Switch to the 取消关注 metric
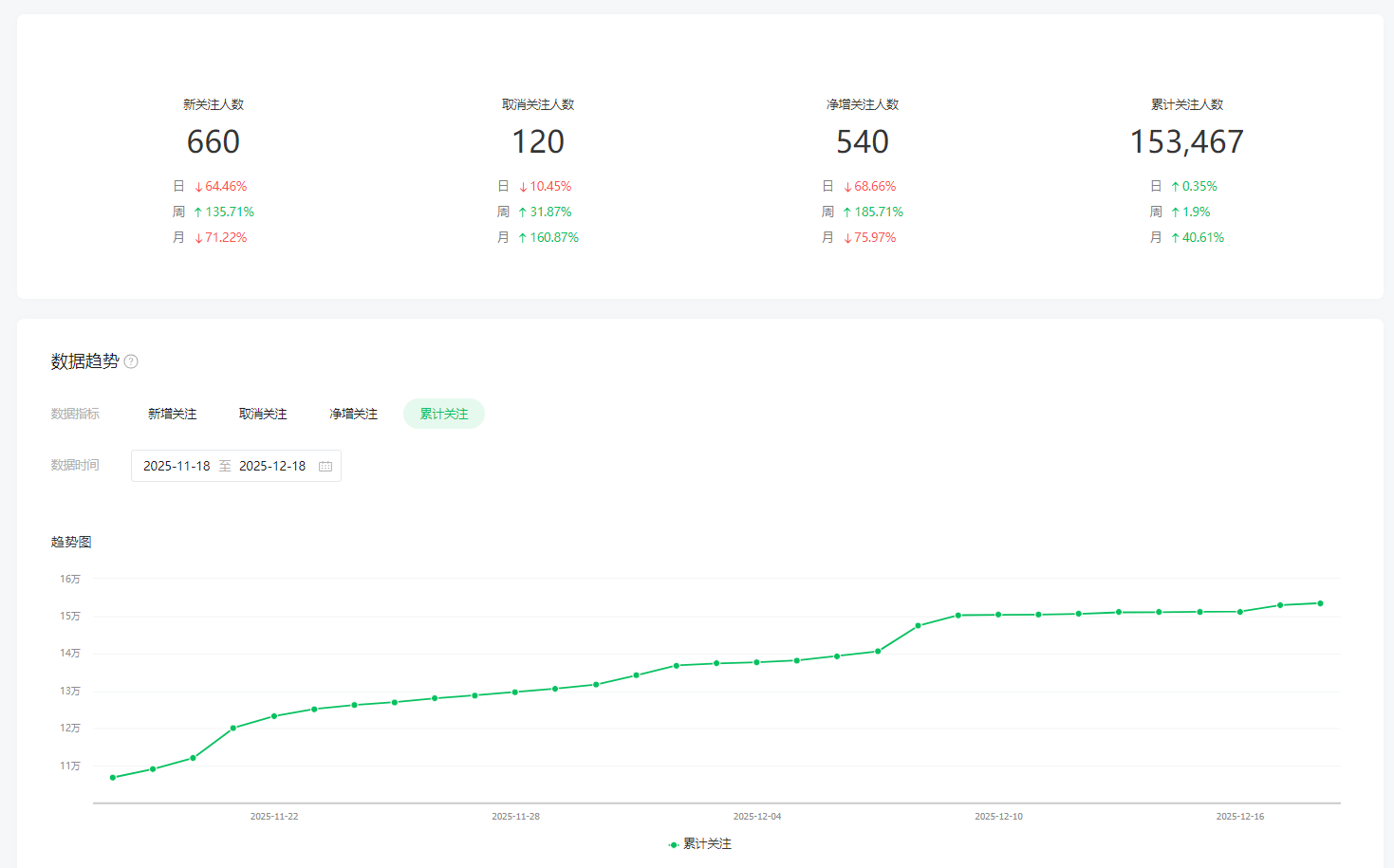The image size is (1394, 868). 263,414
